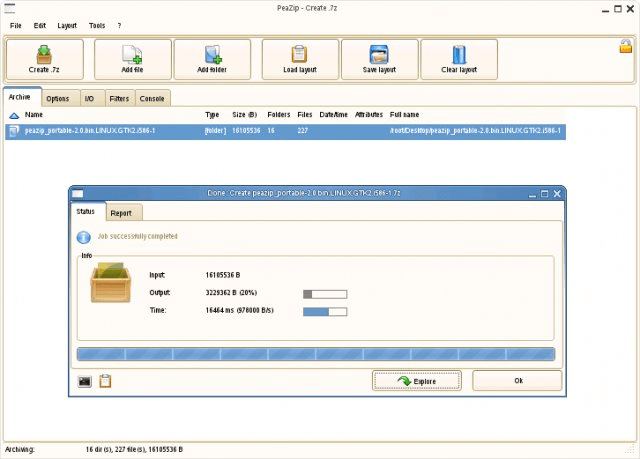640x459 pixels.
Task: Click the time speed progress bar
Action: tap(325, 312)
